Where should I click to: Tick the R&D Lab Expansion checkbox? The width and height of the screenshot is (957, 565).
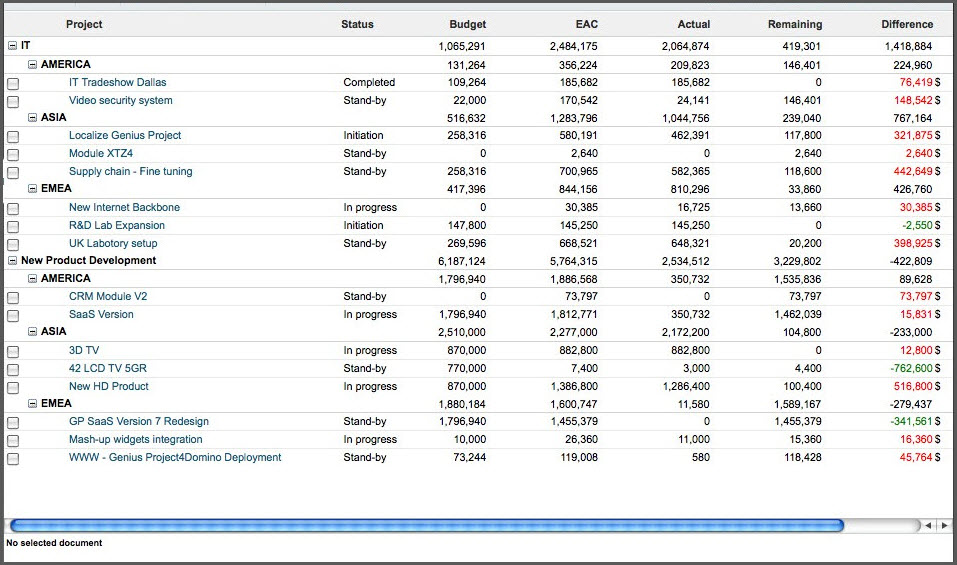tap(13, 226)
